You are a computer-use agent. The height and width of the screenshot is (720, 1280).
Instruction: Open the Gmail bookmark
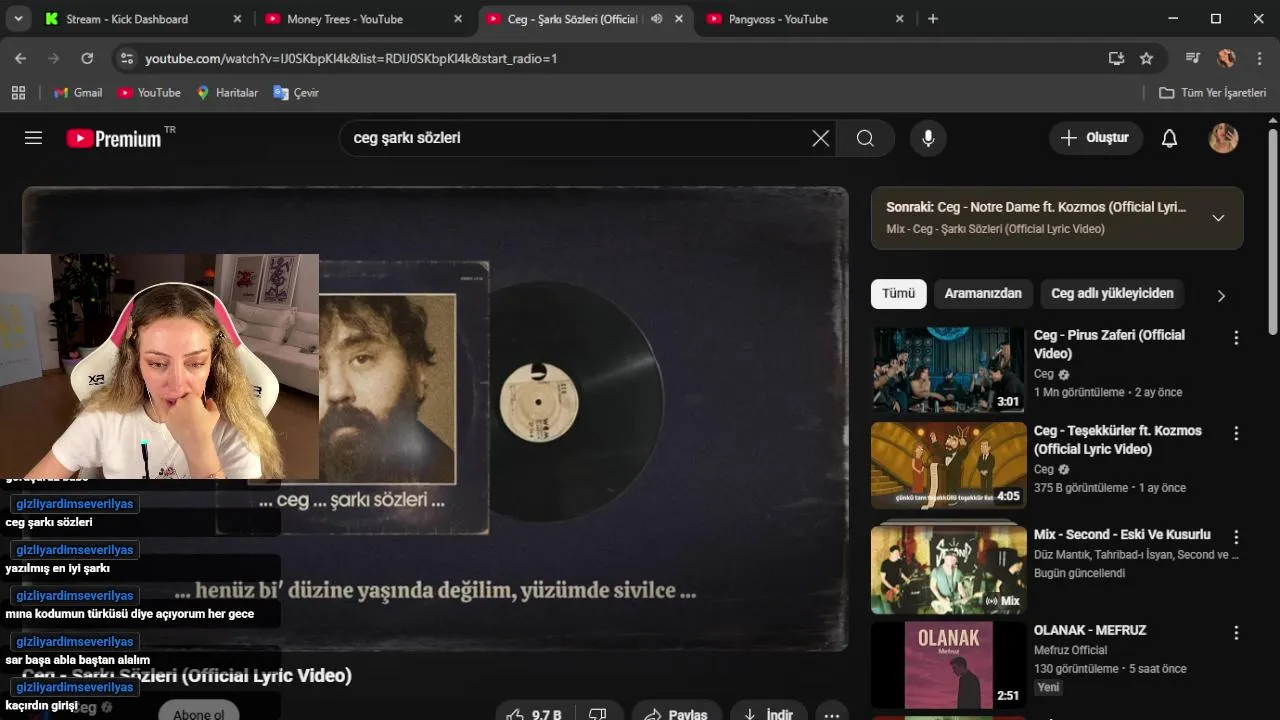[78, 92]
